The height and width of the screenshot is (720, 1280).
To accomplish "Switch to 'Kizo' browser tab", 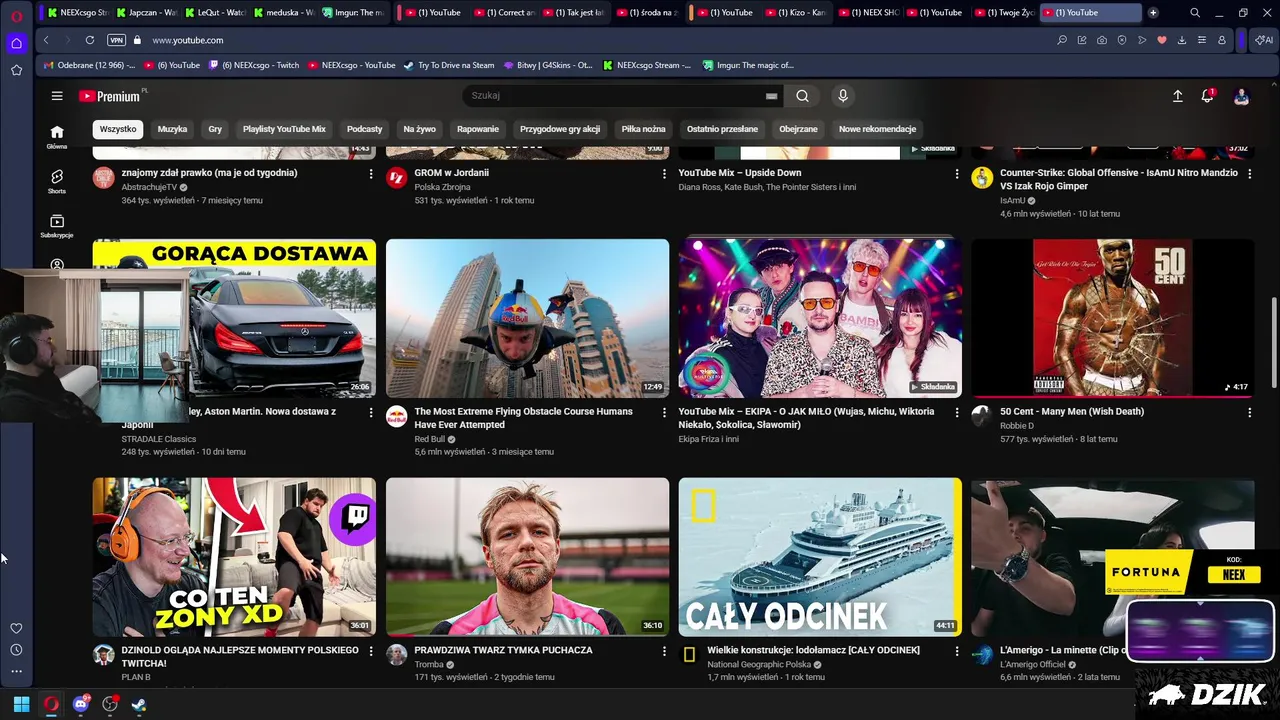I will [794, 13].
